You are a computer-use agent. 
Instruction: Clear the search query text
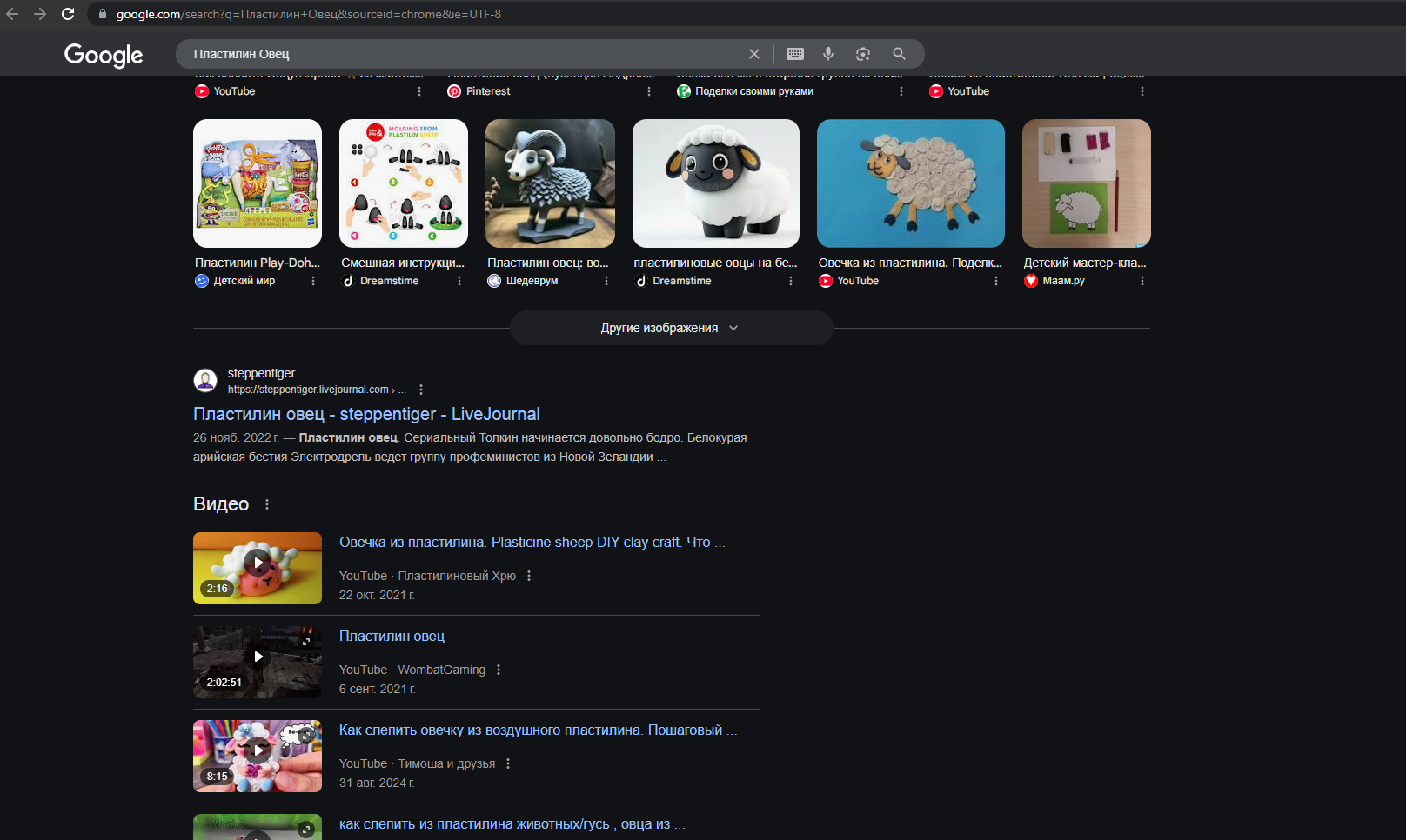click(x=754, y=54)
